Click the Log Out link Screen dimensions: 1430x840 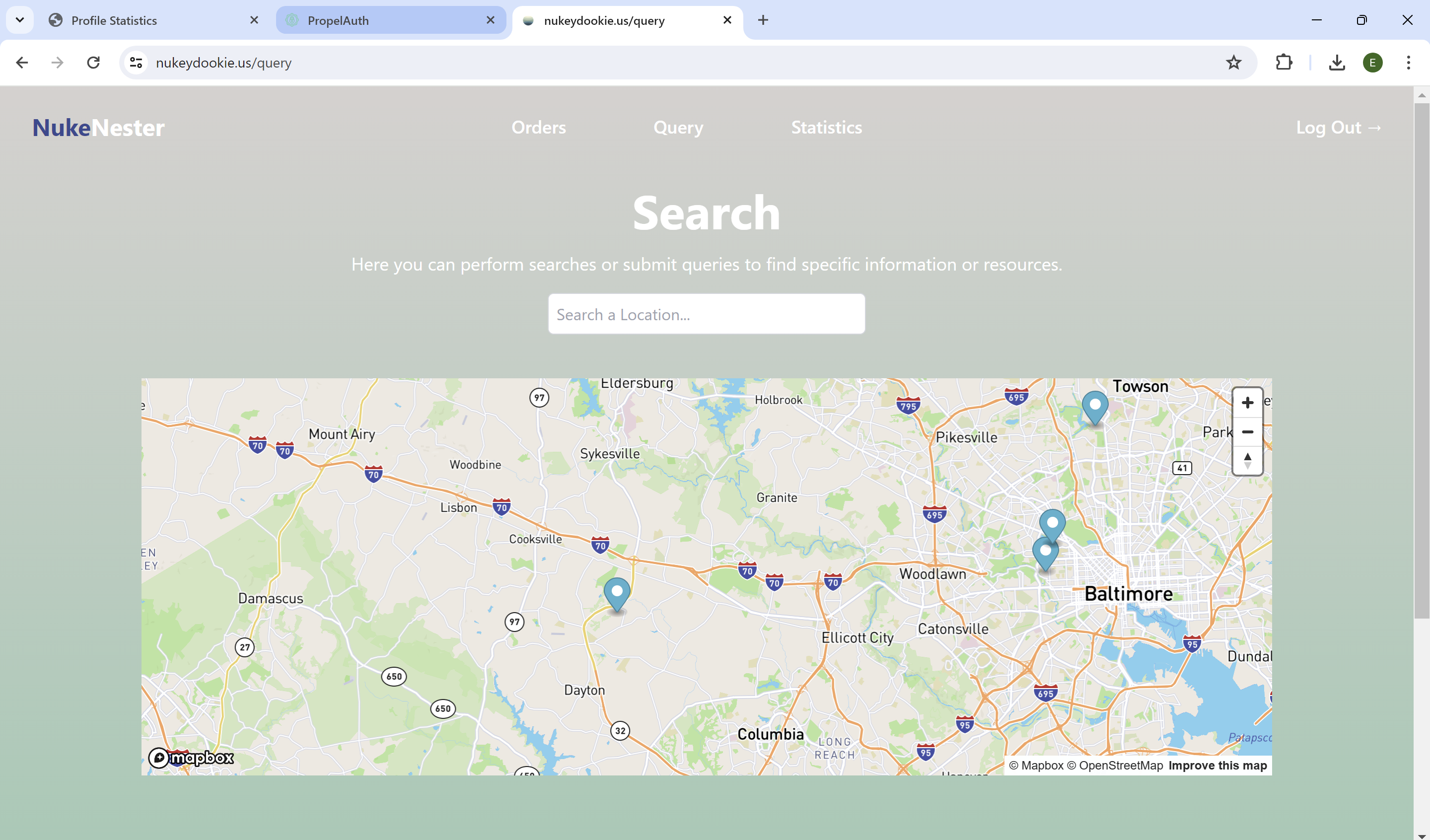(x=1338, y=127)
